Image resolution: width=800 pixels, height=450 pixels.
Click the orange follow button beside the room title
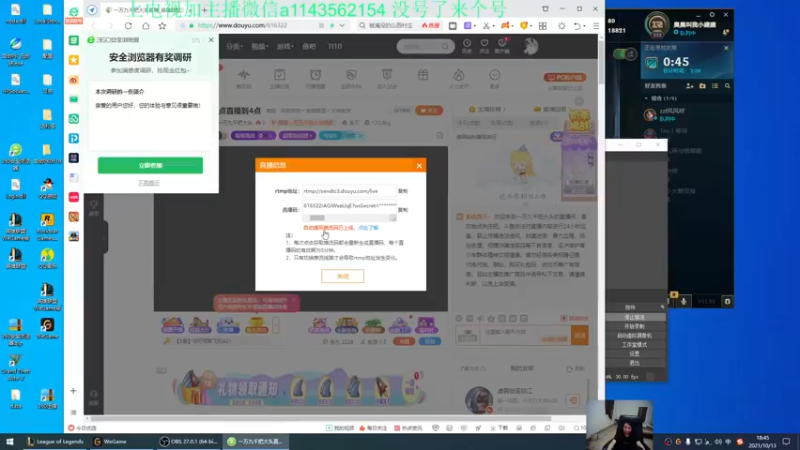[x=429, y=110]
